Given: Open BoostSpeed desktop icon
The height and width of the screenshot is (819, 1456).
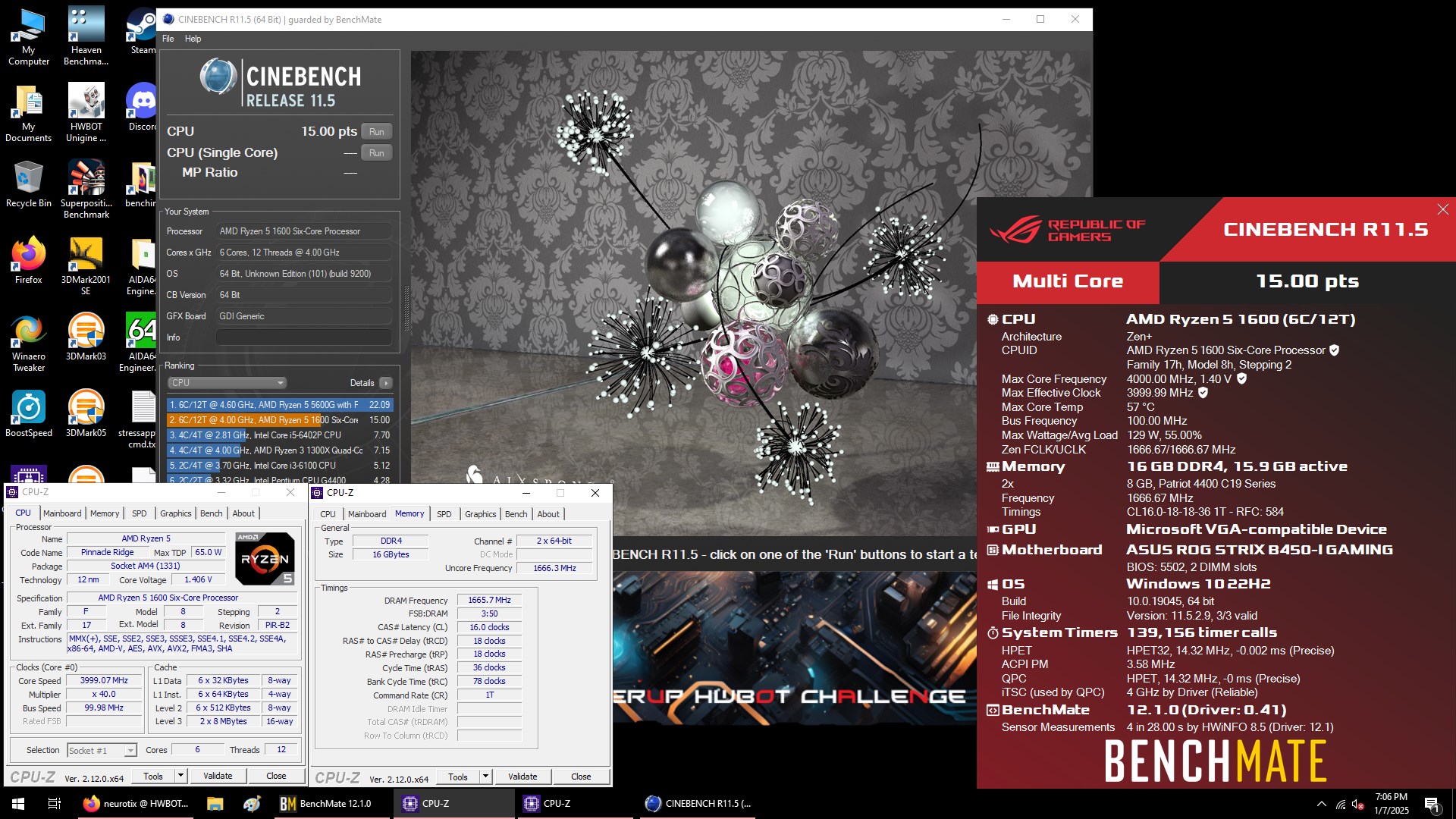Looking at the screenshot, I should pos(29,414).
